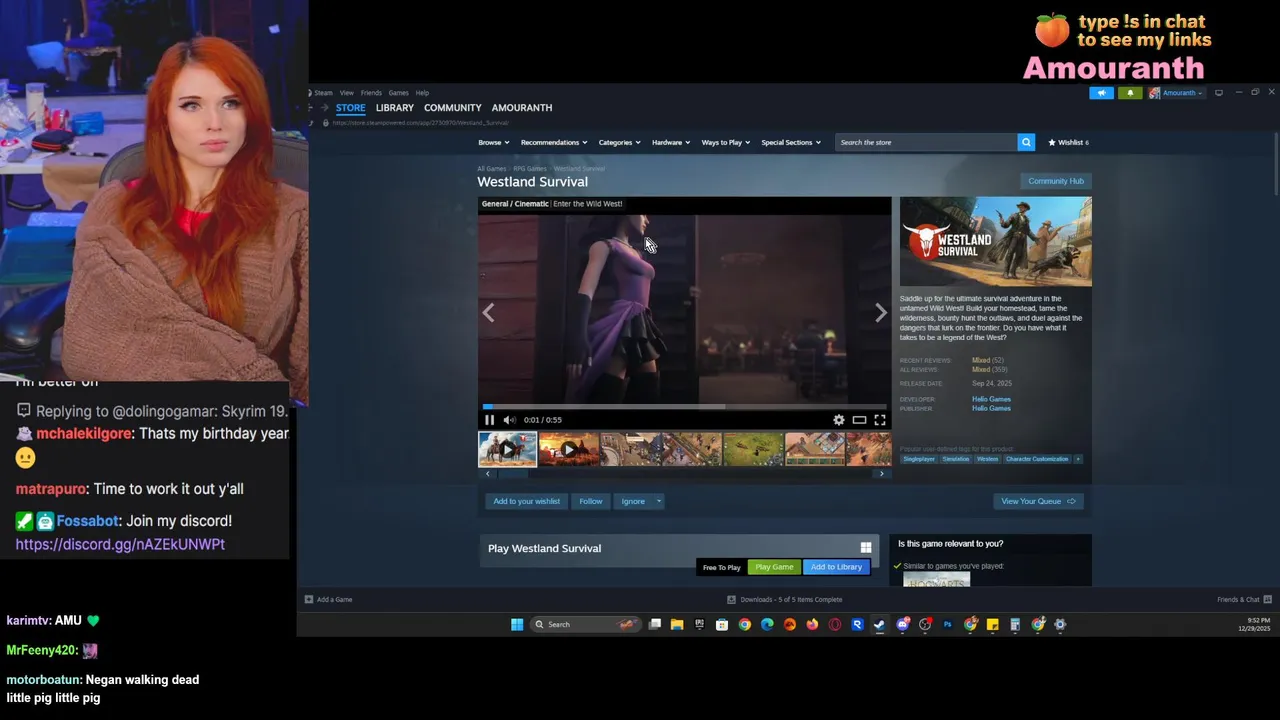This screenshot has width=1280, height=720.
Task: Click View Your Queue button
Action: tap(1038, 501)
